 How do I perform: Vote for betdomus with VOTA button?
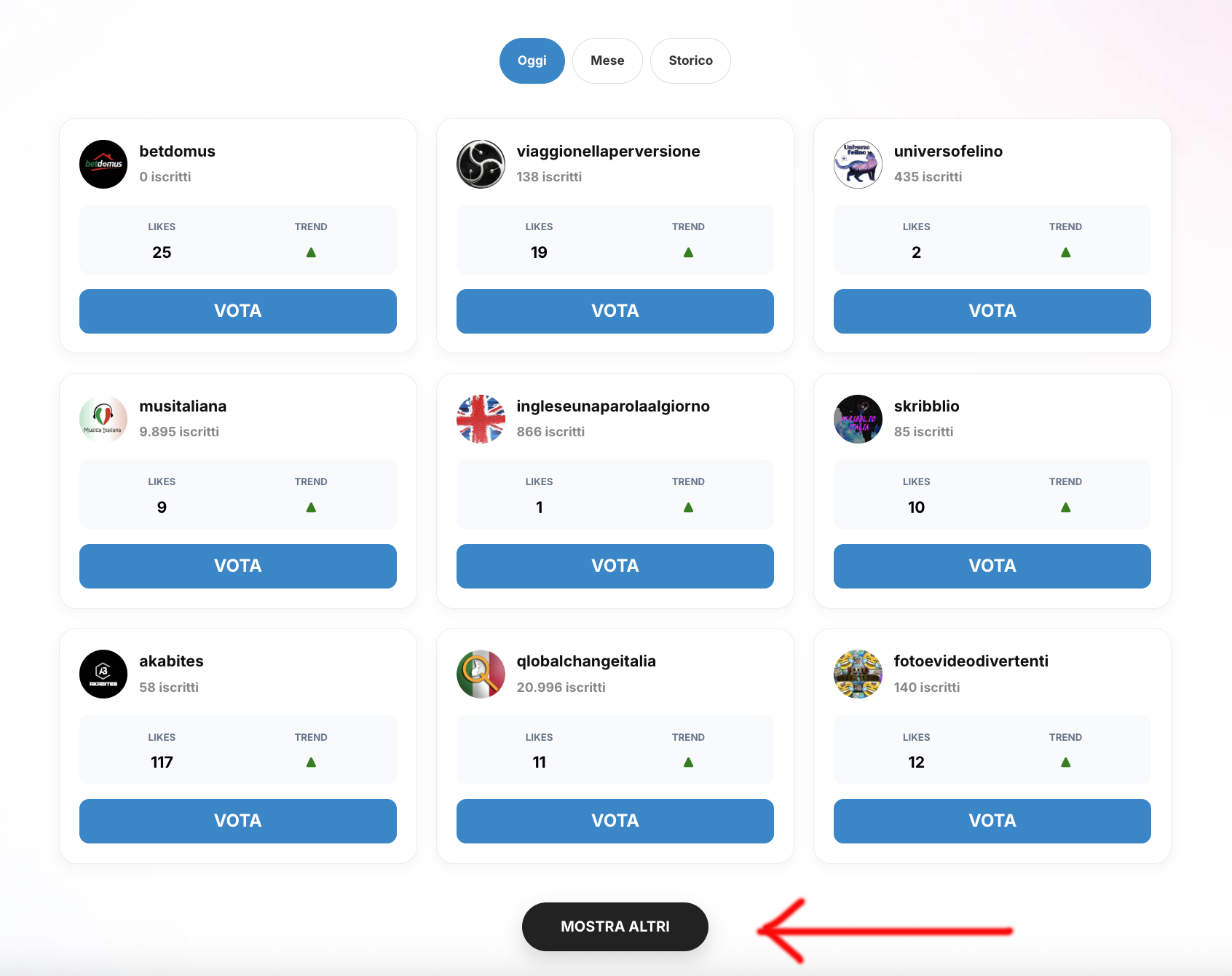point(238,311)
